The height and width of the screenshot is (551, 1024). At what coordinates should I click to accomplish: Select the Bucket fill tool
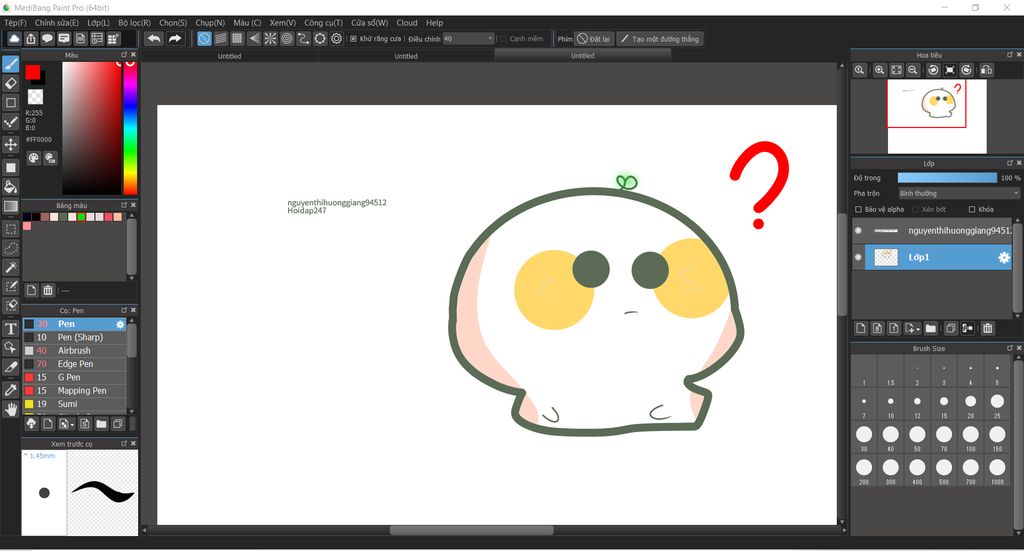(x=10, y=187)
